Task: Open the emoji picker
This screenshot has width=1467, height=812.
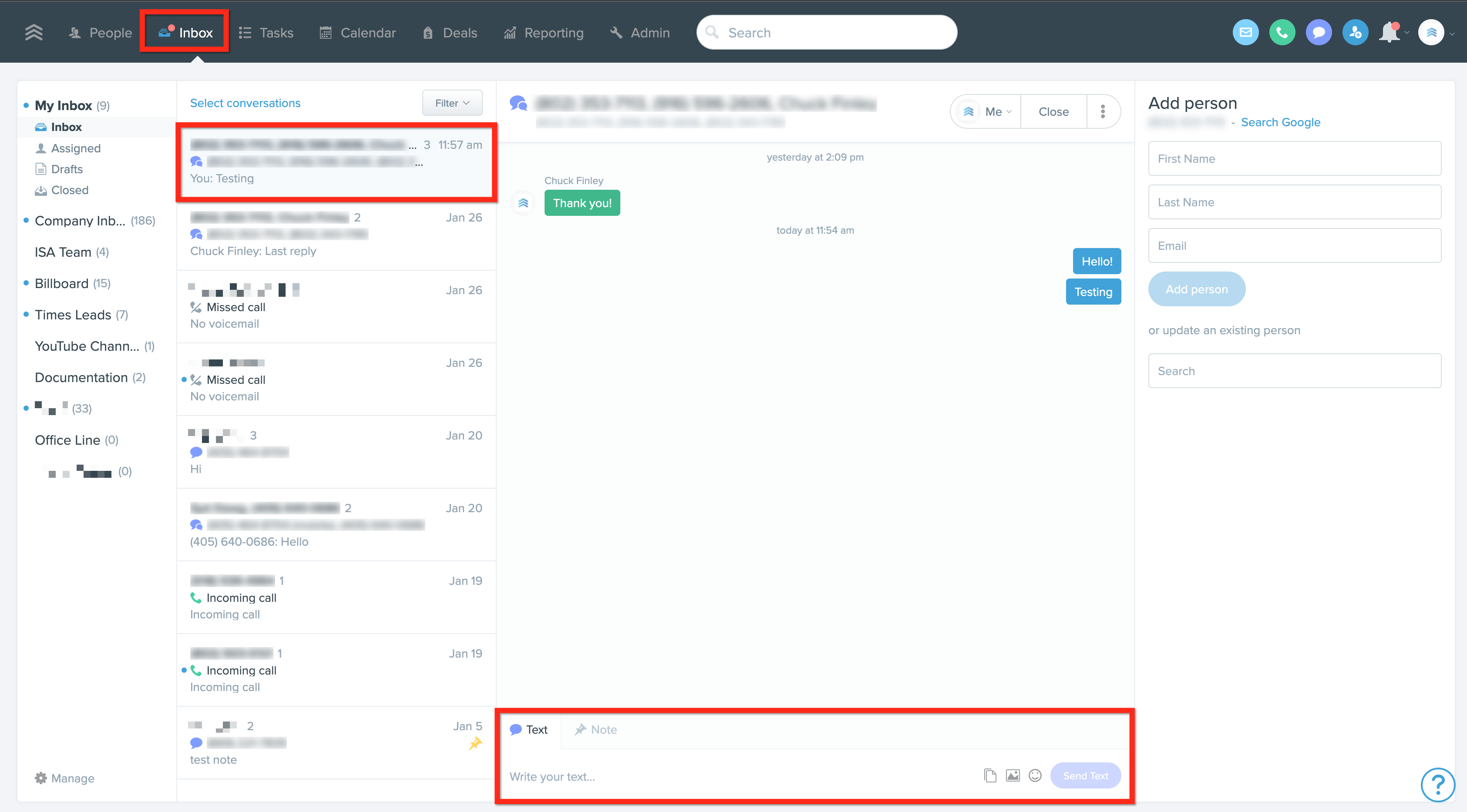Action: tap(1035, 775)
